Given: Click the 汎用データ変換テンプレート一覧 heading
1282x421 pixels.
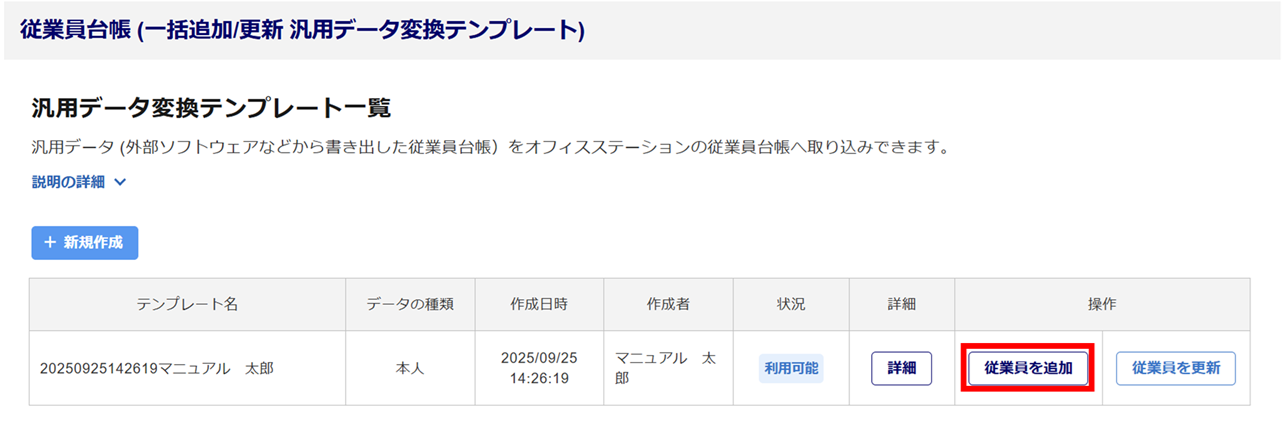Looking at the screenshot, I should click(211, 108).
